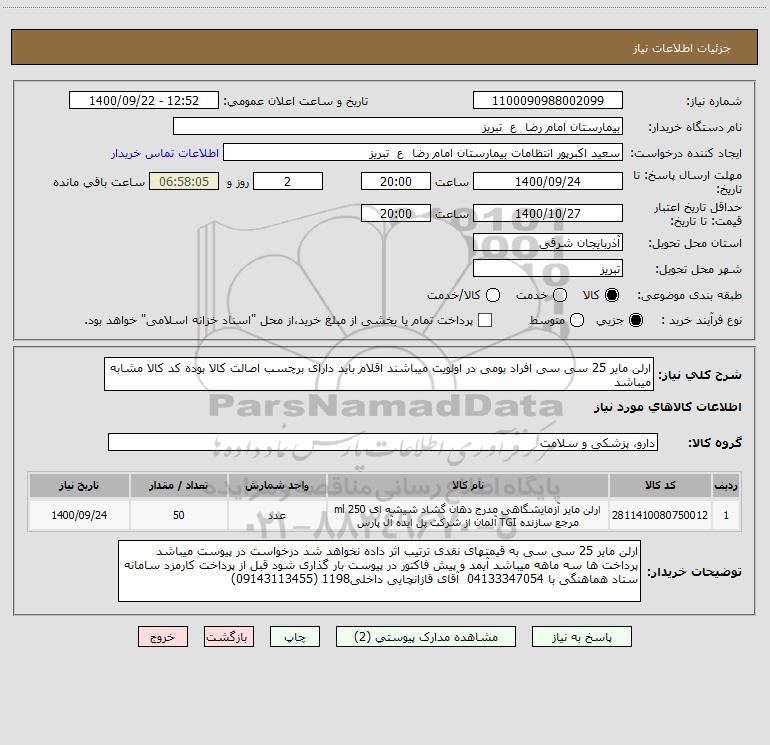Click the جزئیات اطلاعات نیاز page header
The image size is (770, 745).
tap(681, 48)
